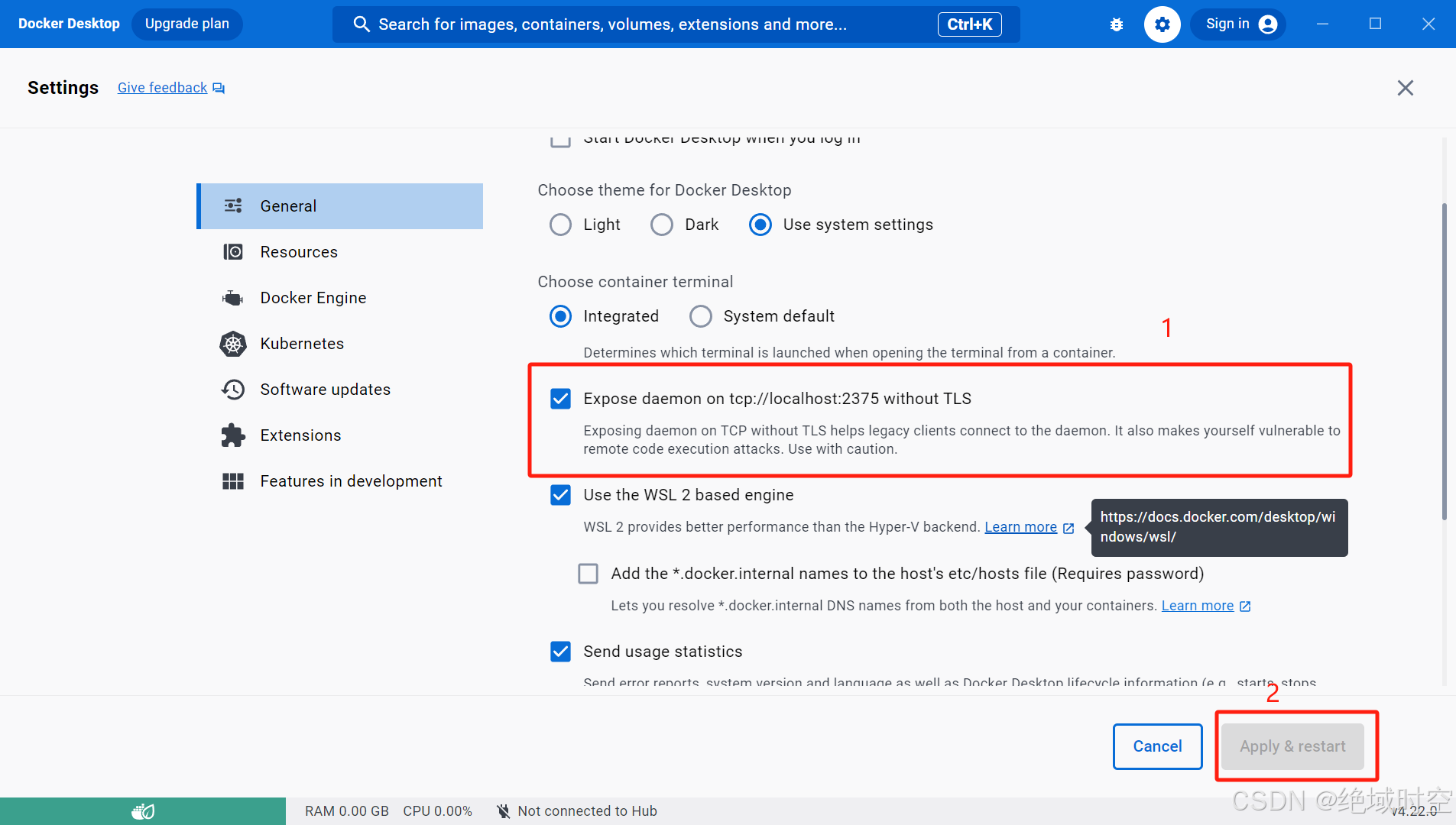Click the Kubernetes wheel icon in sidebar
The width and height of the screenshot is (1456, 825).
pos(233,344)
